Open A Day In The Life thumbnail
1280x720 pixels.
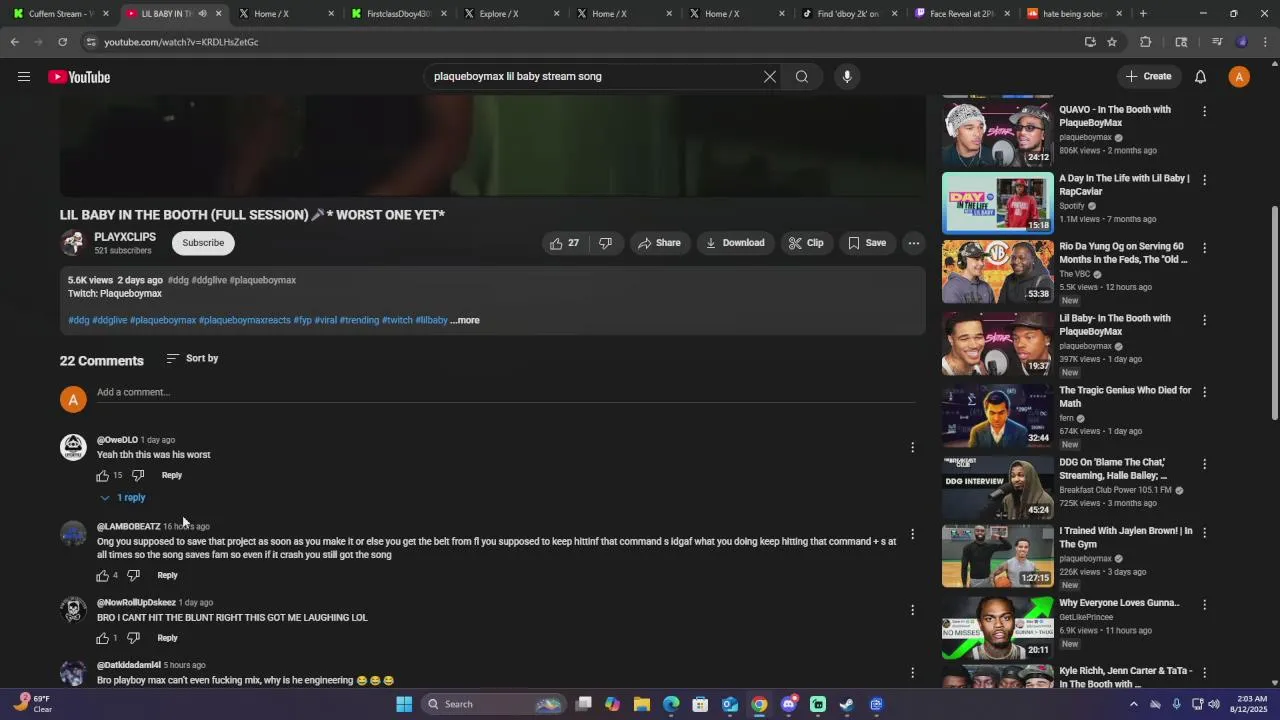pyautogui.click(x=997, y=203)
